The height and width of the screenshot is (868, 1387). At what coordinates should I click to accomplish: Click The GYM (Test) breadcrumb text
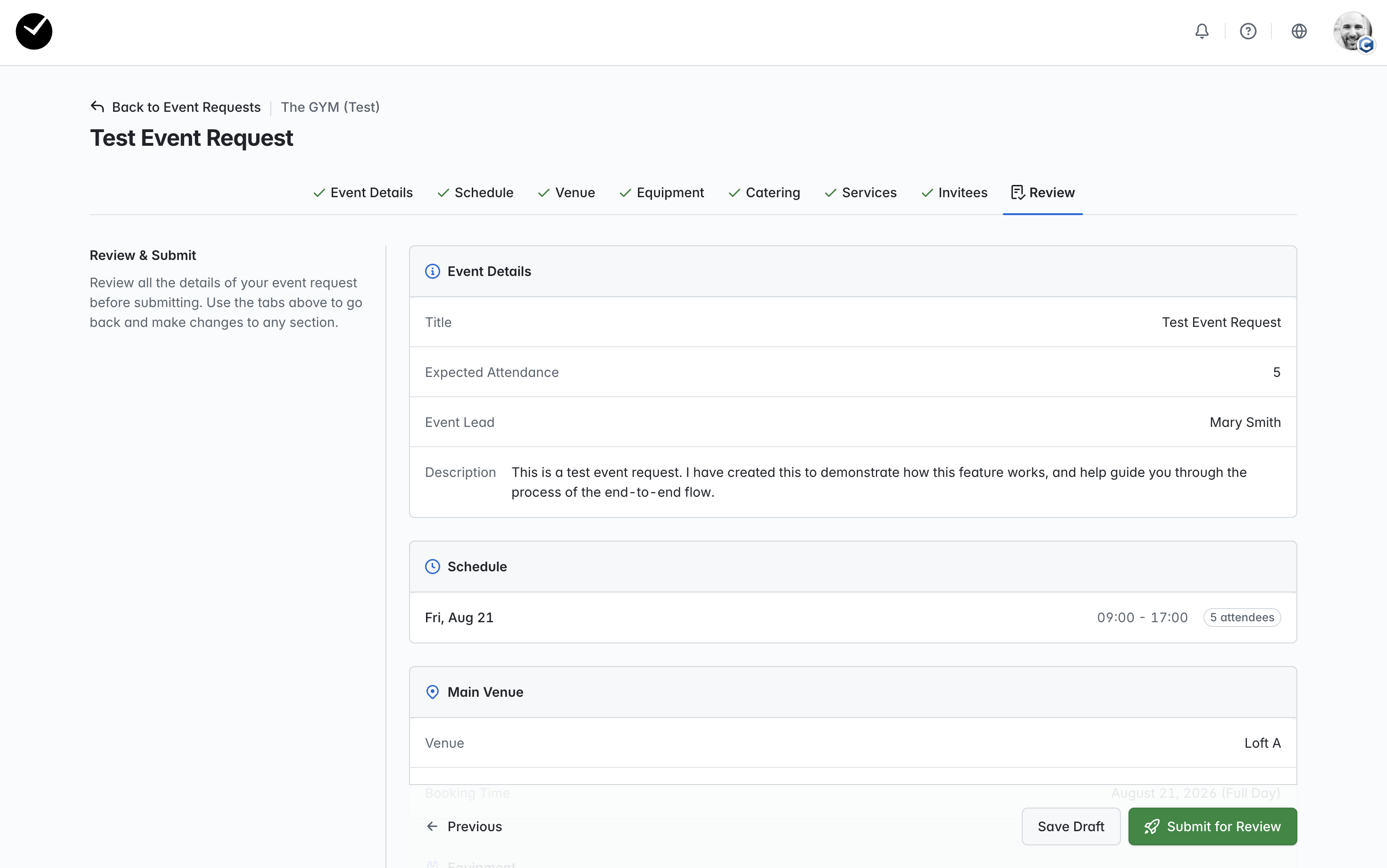[330, 107]
